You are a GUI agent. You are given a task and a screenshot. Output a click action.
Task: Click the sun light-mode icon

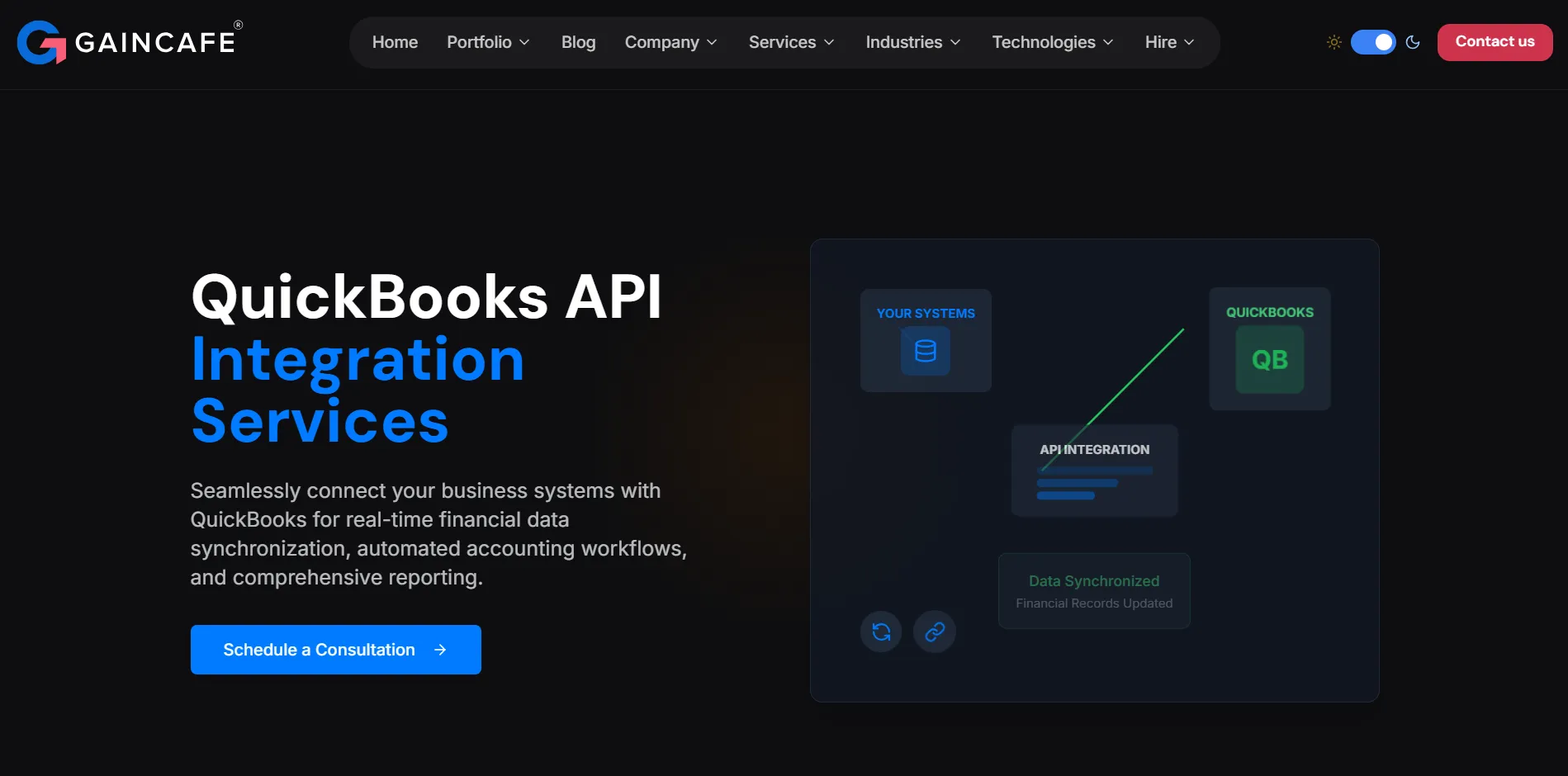click(x=1334, y=42)
